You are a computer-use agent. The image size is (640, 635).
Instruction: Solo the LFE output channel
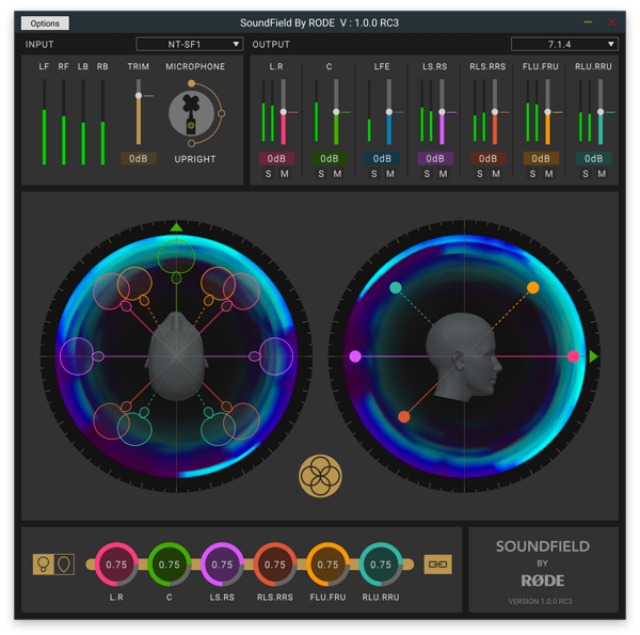(374, 174)
